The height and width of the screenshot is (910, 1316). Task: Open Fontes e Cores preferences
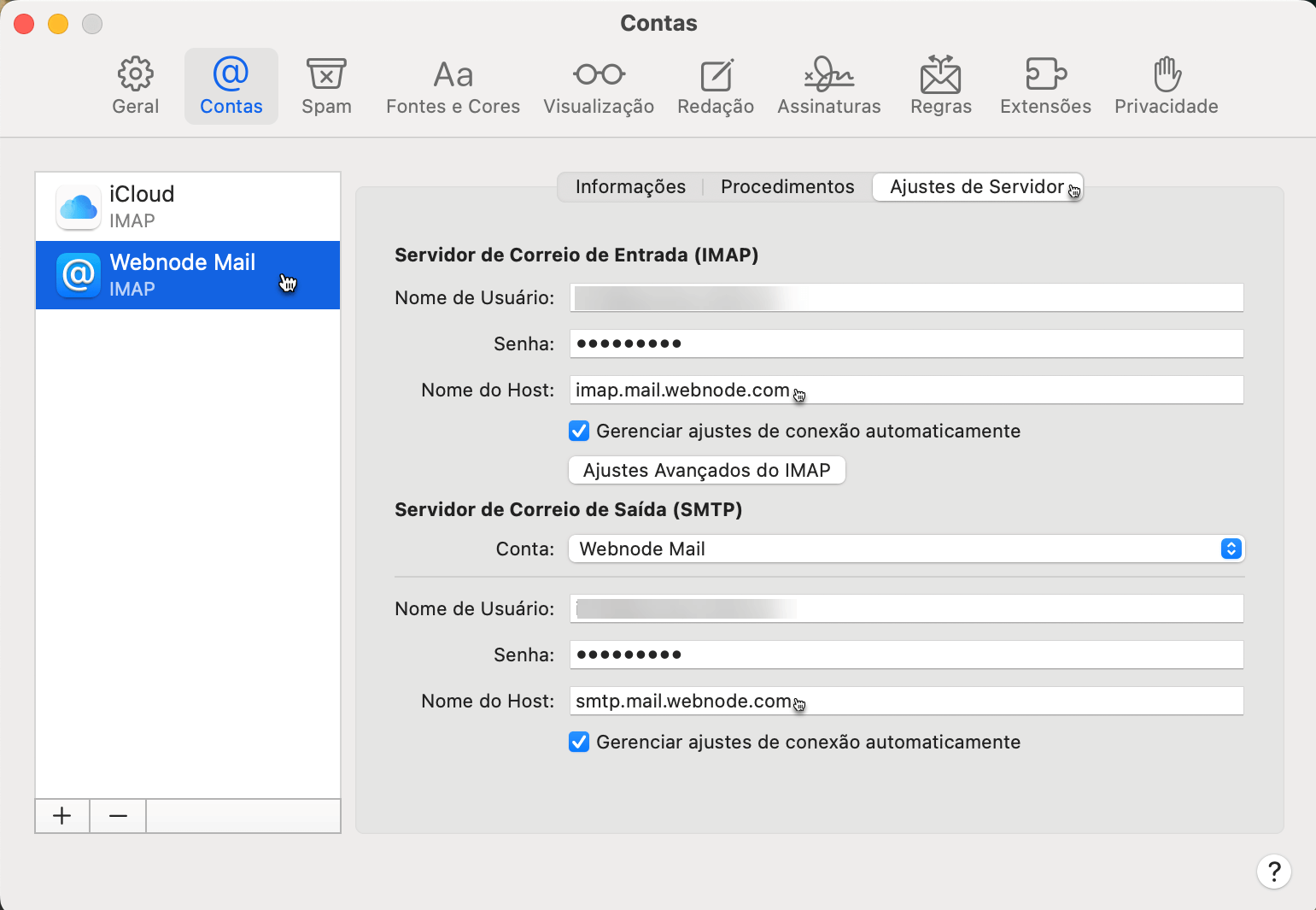point(453,86)
